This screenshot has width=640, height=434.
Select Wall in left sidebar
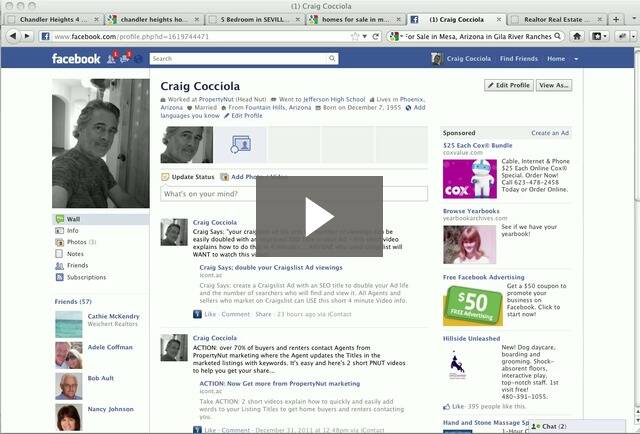[101, 219]
